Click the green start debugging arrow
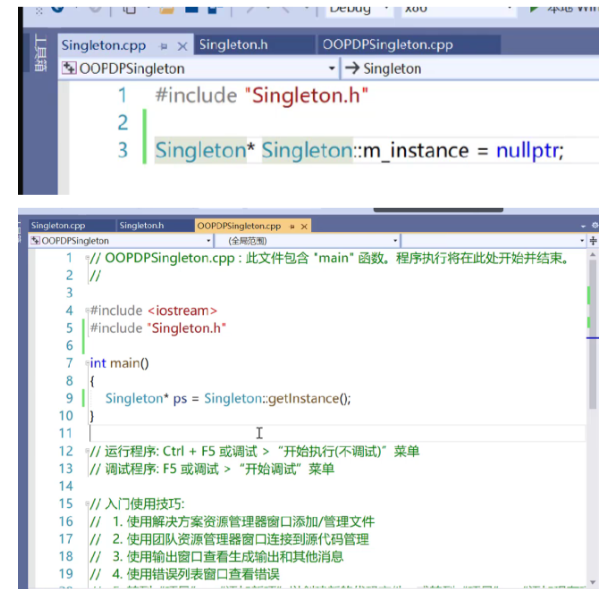 pyautogui.click(x=533, y=9)
